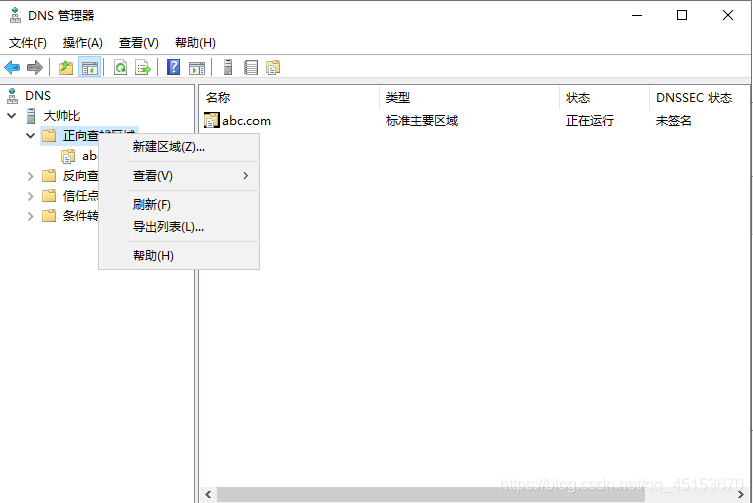Click the export list toolbar icon
This screenshot has height=503, width=753.
[143, 67]
